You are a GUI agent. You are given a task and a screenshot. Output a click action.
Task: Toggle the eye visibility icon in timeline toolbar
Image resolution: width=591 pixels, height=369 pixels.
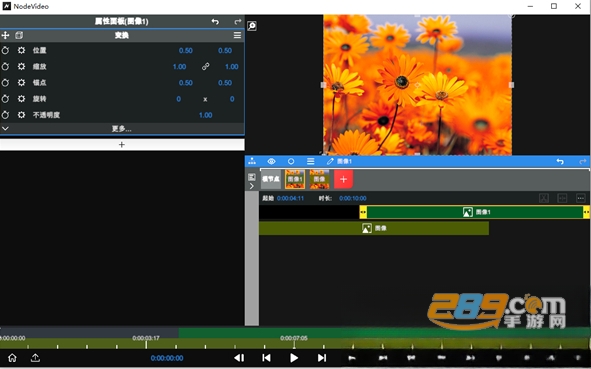pos(271,161)
